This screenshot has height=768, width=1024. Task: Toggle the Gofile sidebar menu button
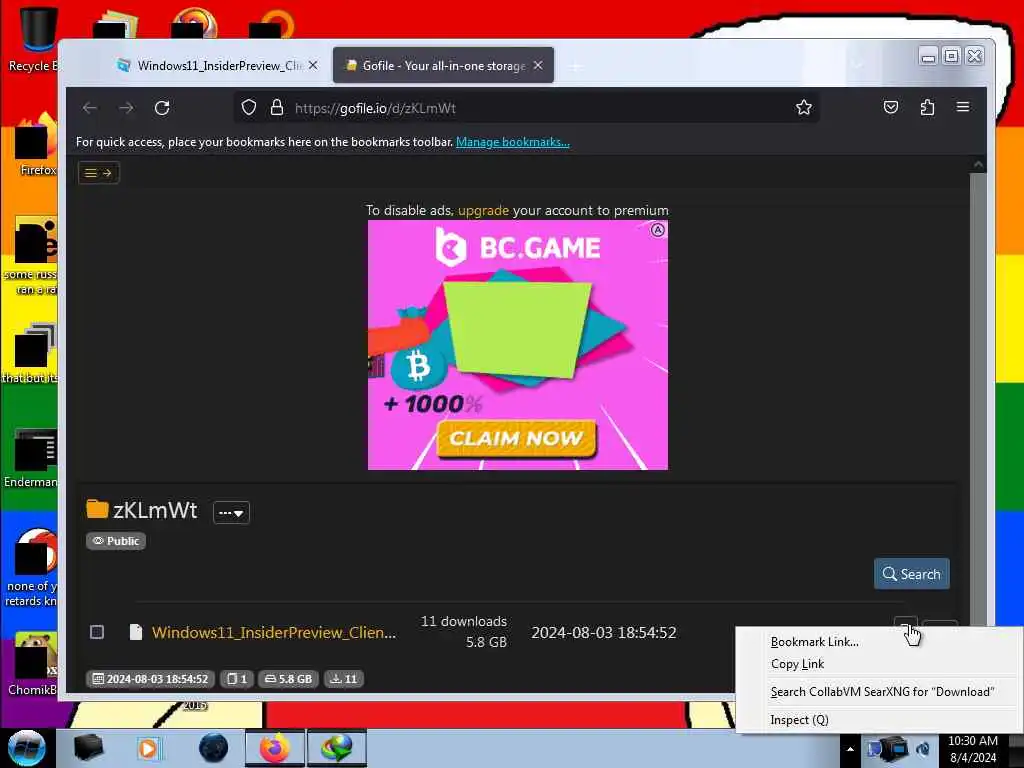(x=99, y=173)
